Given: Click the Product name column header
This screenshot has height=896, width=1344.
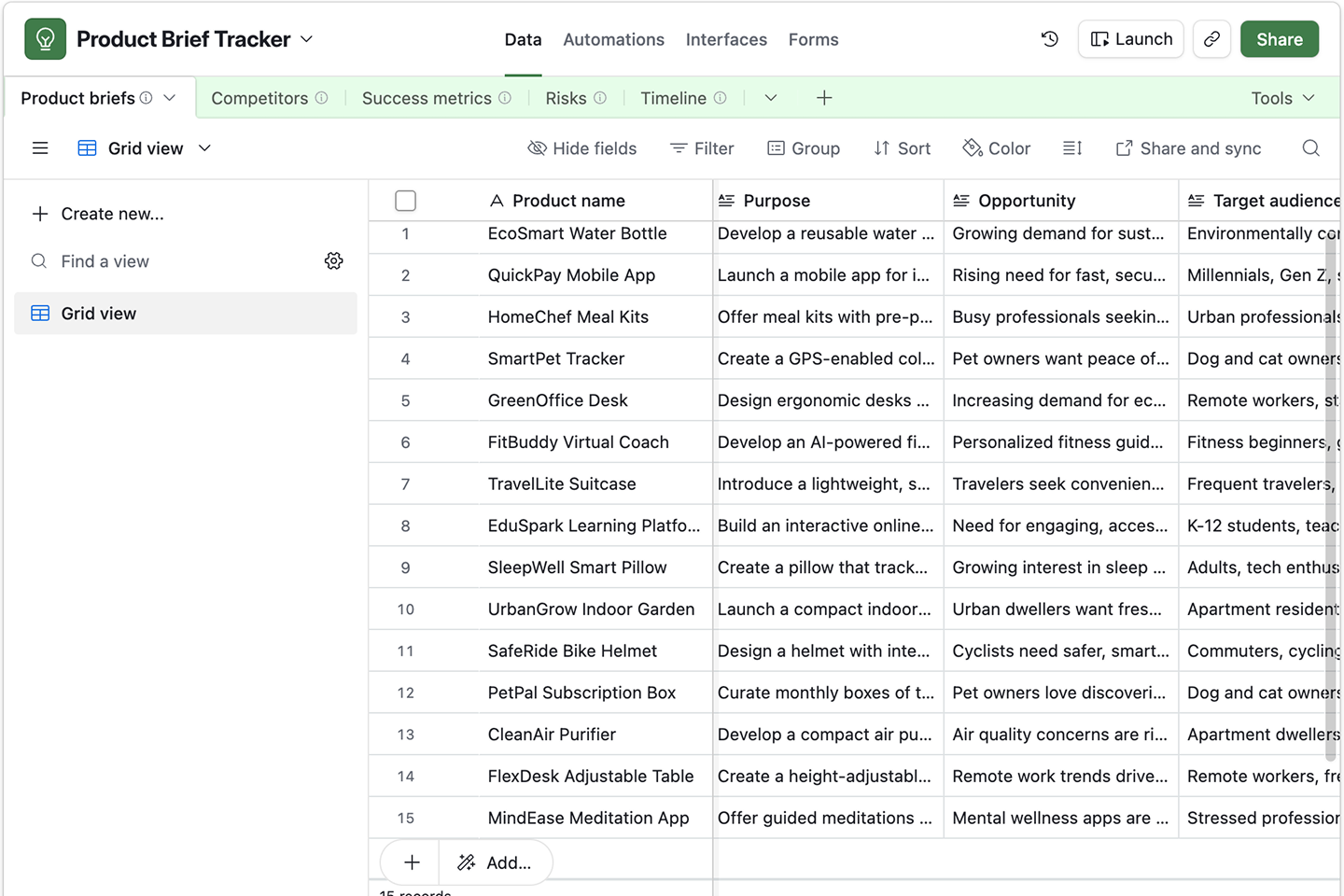Looking at the screenshot, I should click(595, 201).
